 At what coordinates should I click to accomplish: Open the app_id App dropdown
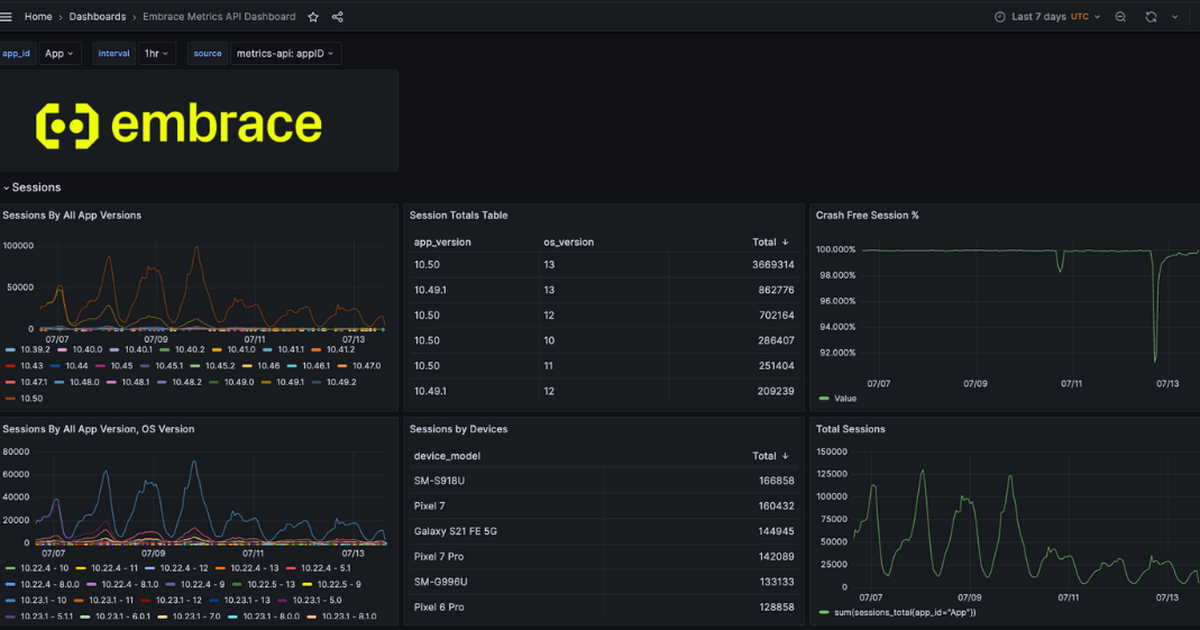tap(60, 54)
